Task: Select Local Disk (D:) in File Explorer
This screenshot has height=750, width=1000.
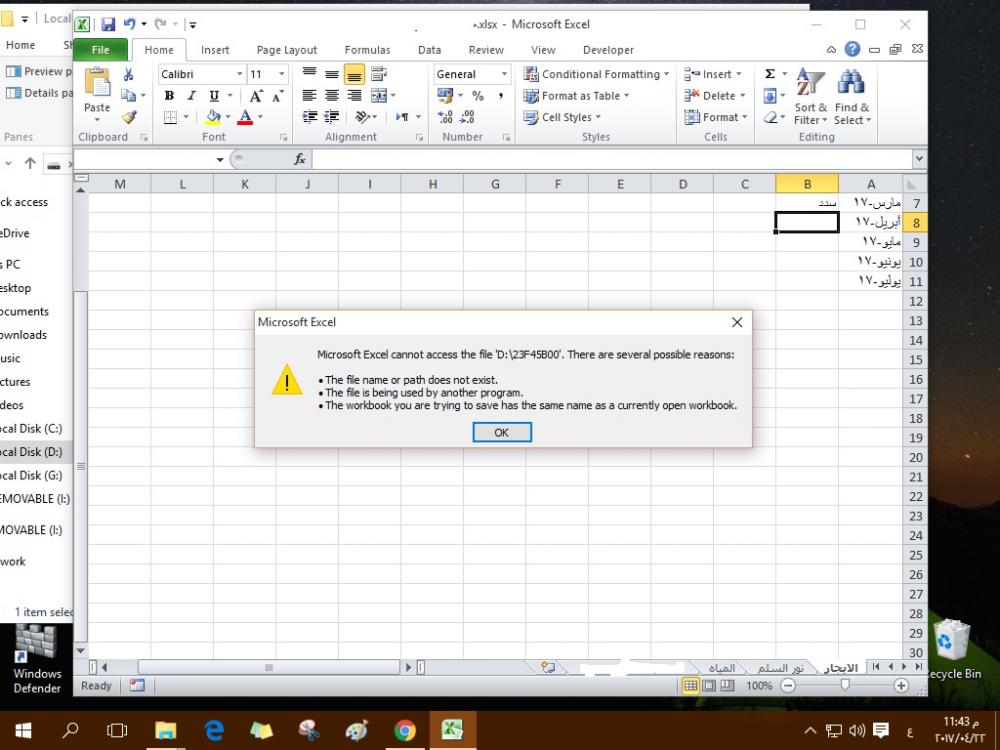Action: point(31,452)
